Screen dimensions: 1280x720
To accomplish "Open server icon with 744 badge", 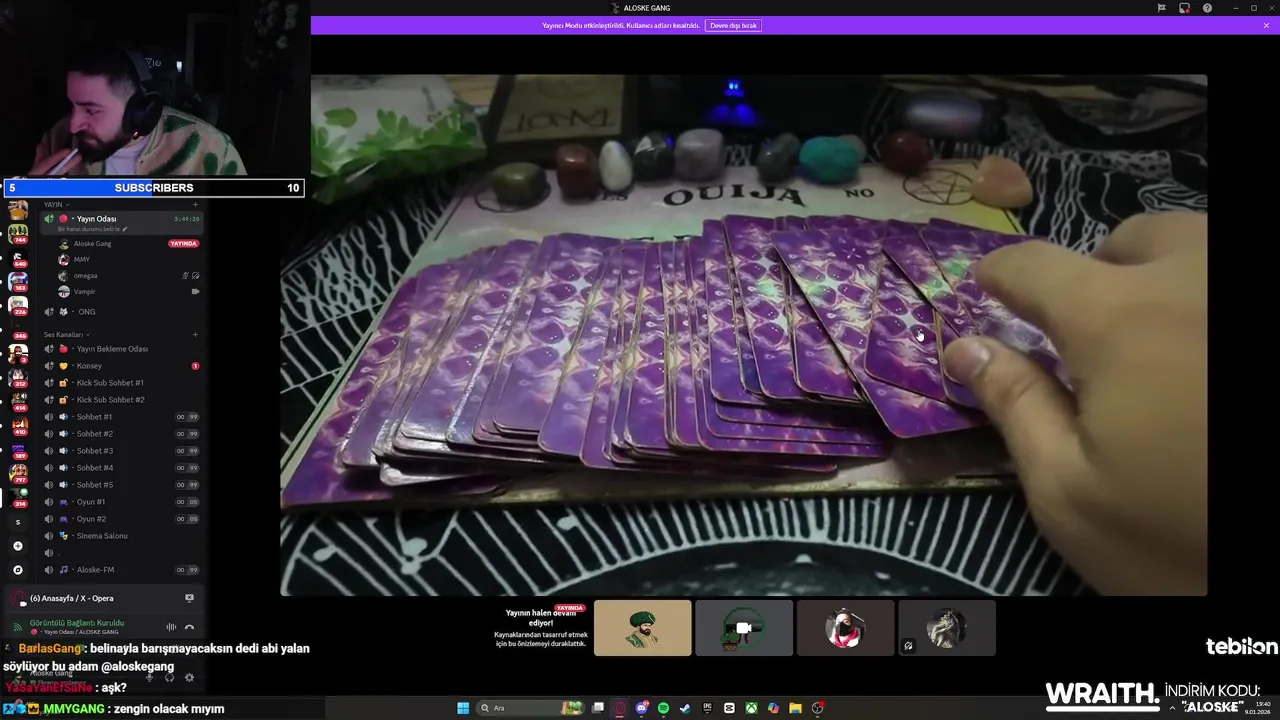I will click(18, 234).
